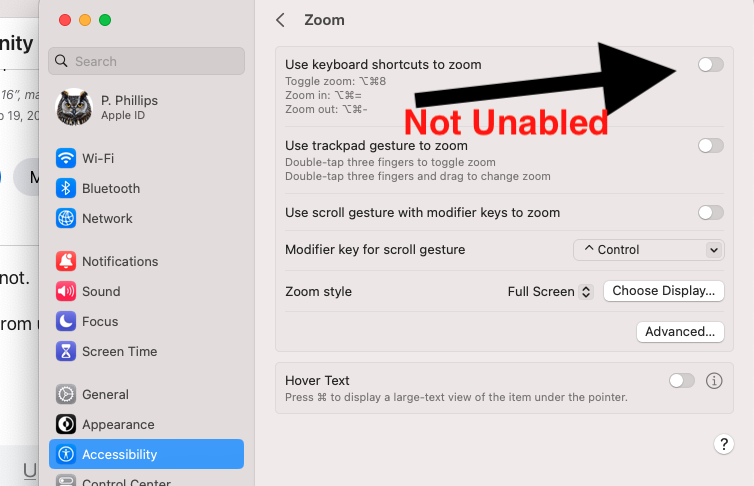Enable scroll gesture with modifier keys
This screenshot has width=754, height=486.
710,212
